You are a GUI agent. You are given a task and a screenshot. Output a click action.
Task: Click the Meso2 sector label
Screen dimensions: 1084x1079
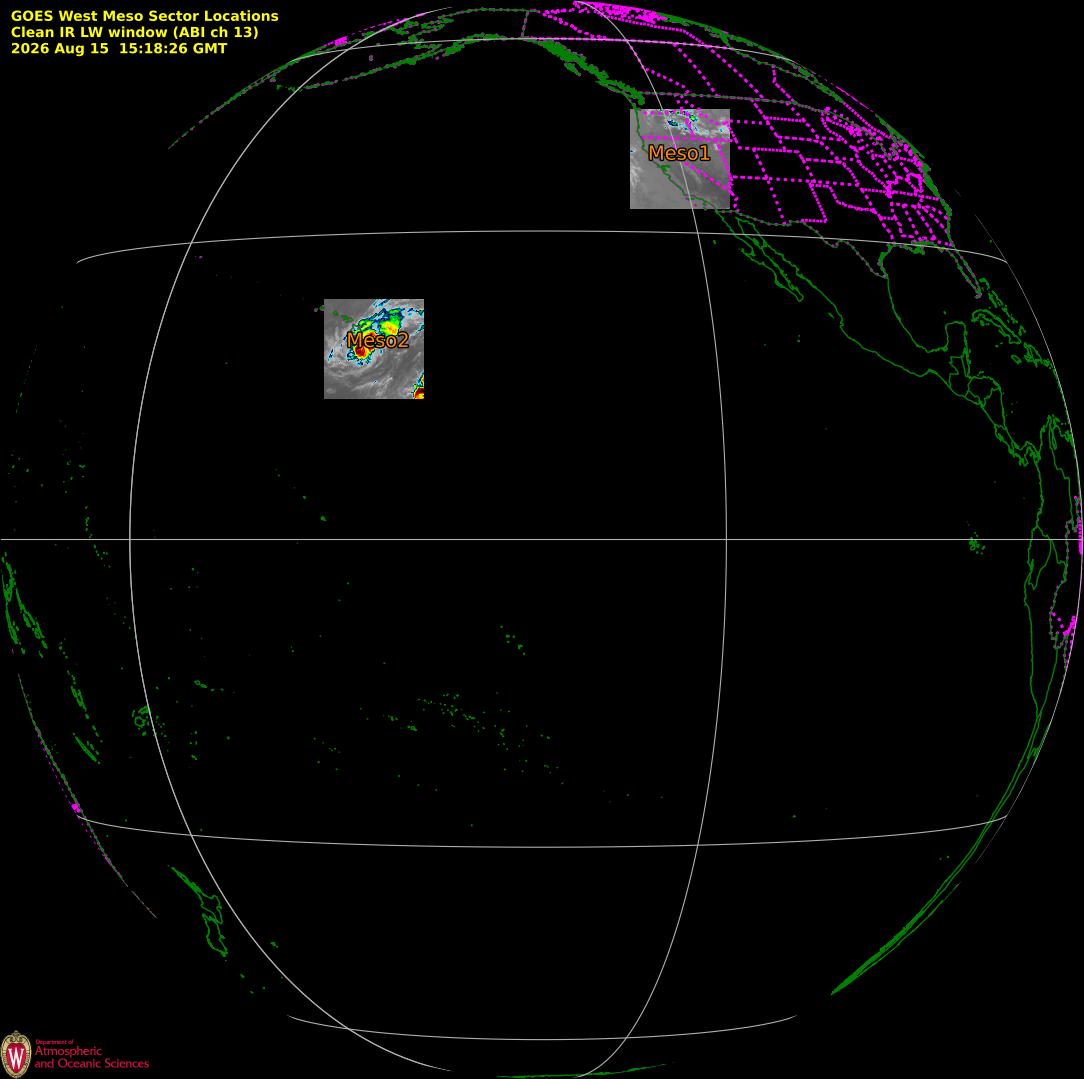coord(377,339)
